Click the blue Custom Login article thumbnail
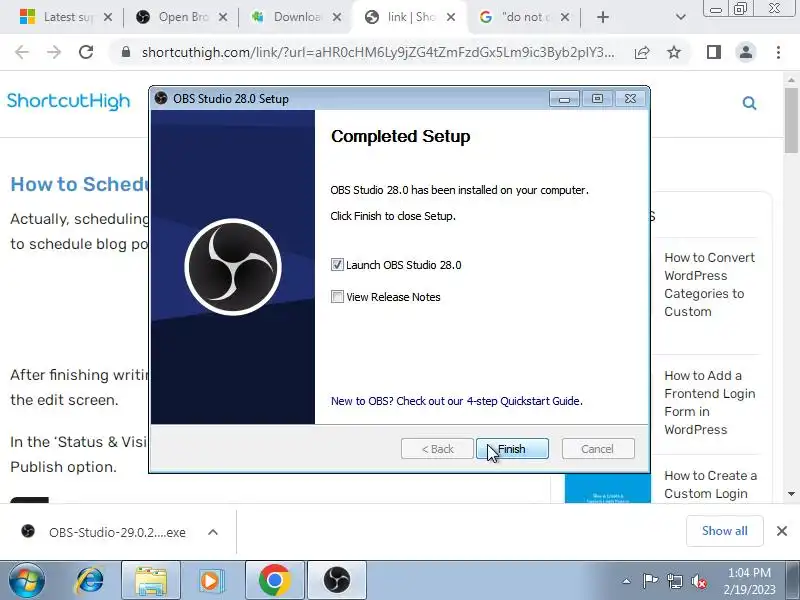This screenshot has width=800, height=600. [x=608, y=489]
